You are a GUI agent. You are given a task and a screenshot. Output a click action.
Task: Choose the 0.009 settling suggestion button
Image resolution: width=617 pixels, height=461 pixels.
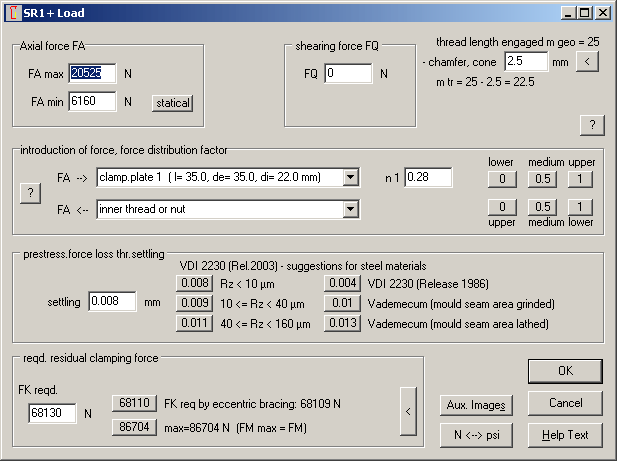tap(194, 303)
